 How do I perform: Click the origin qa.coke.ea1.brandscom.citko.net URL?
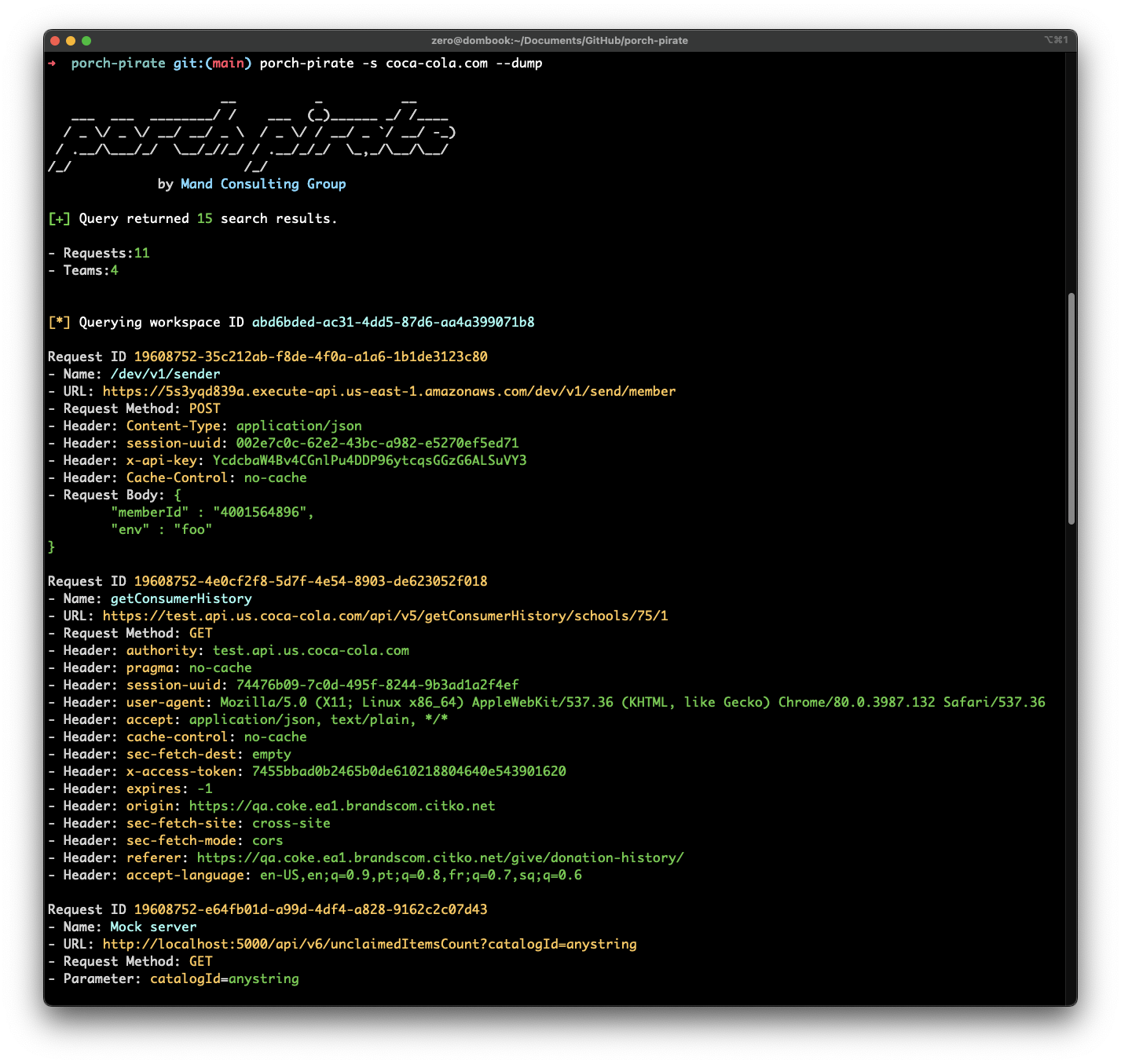342,806
